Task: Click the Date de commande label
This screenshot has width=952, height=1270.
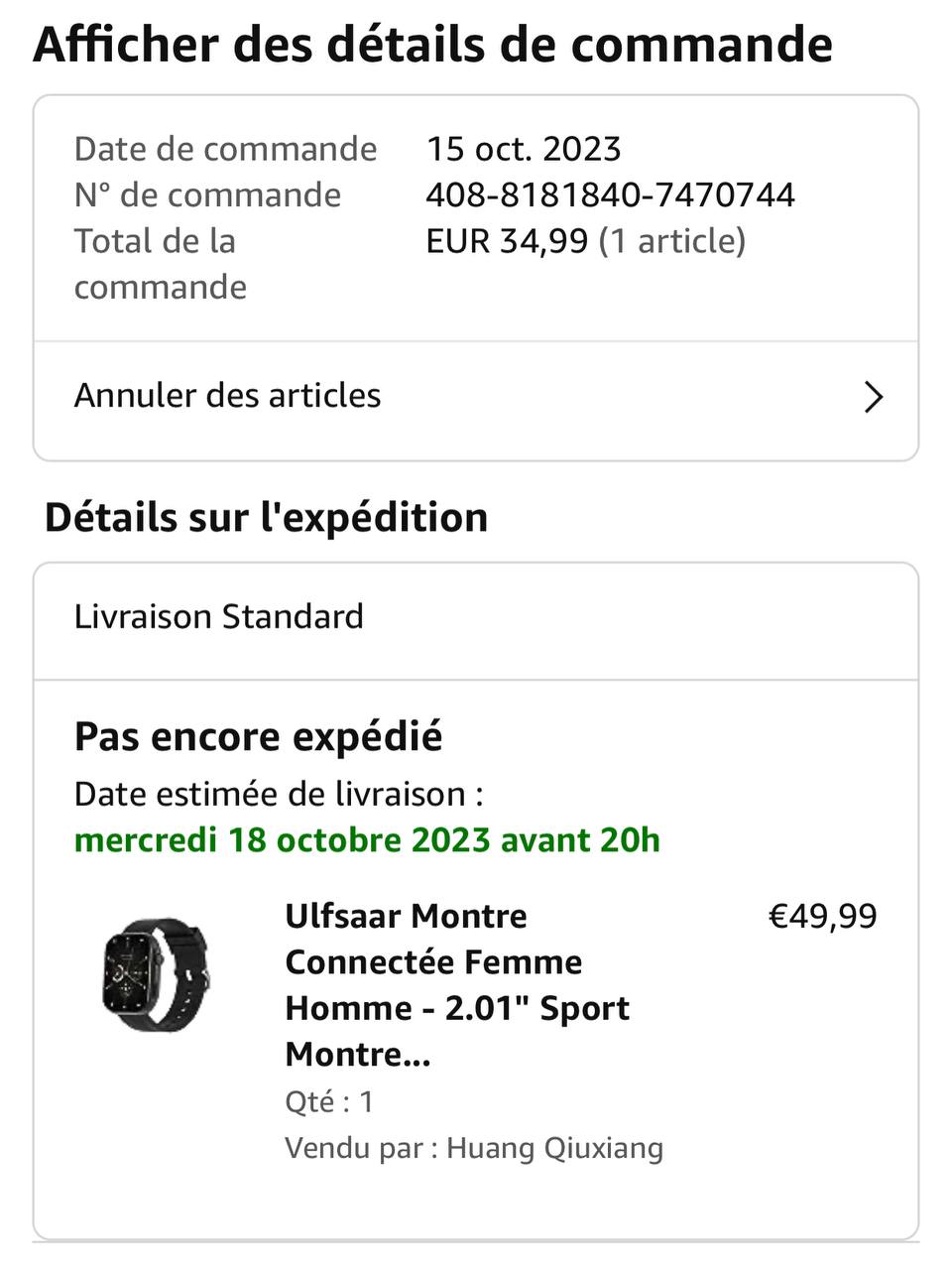Action: point(225,149)
